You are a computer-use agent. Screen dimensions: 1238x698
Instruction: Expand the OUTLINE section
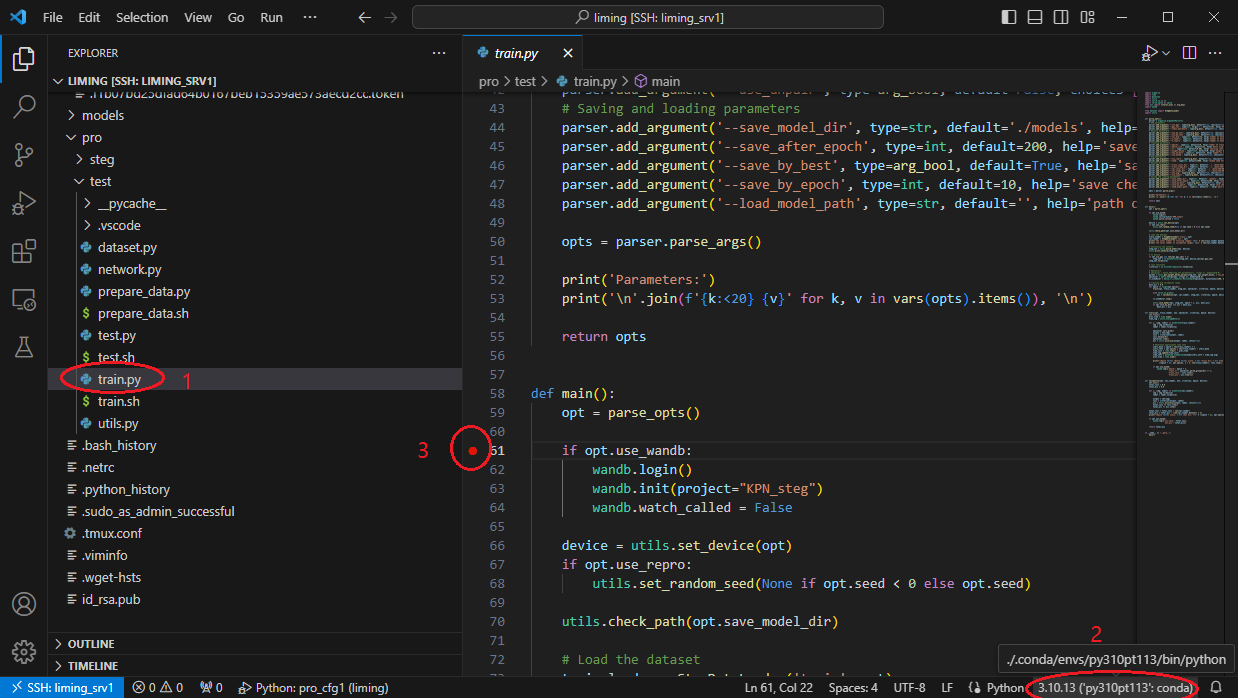pos(91,644)
